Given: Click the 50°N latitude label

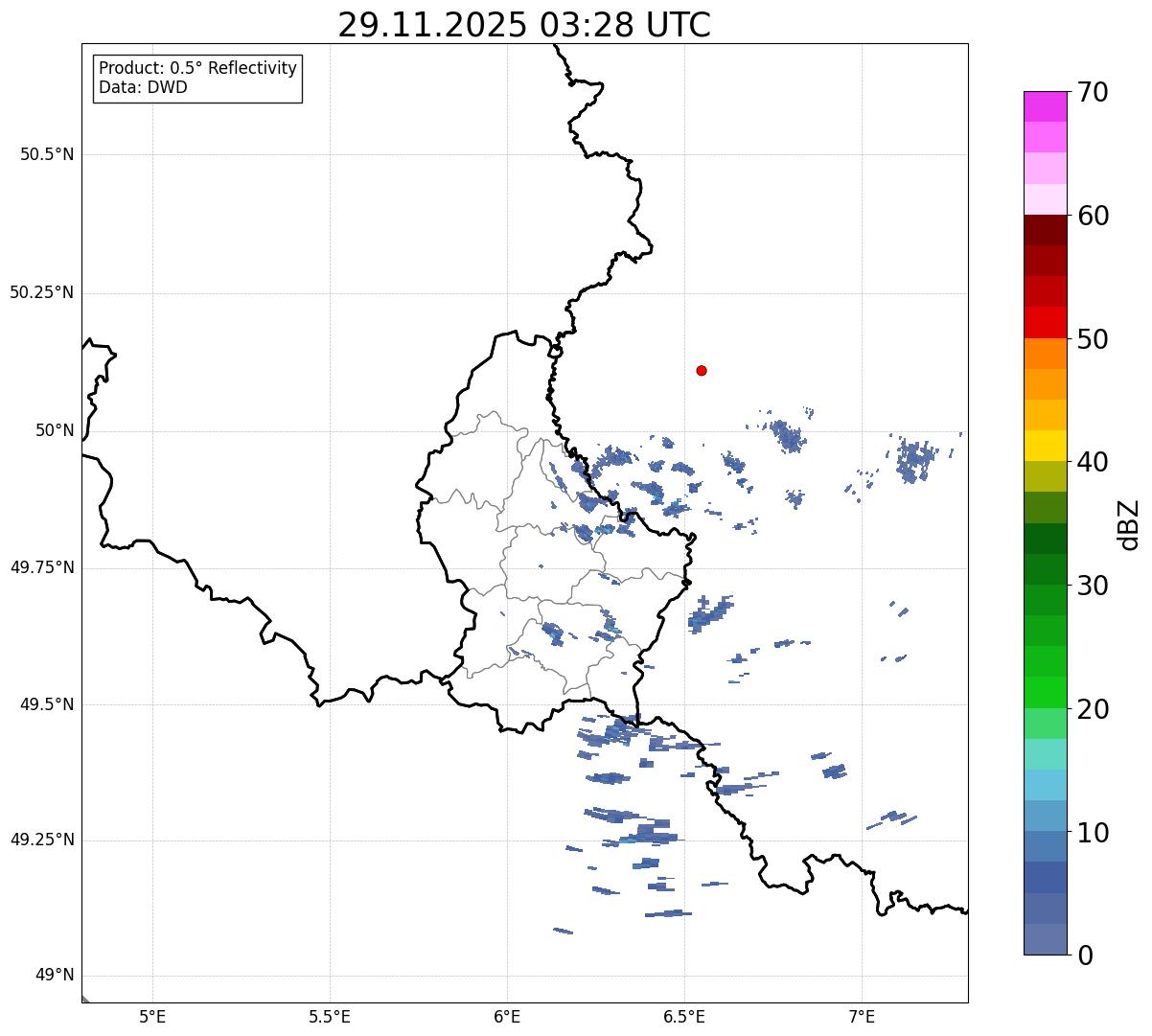Looking at the screenshot, I should tap(55, 430).
